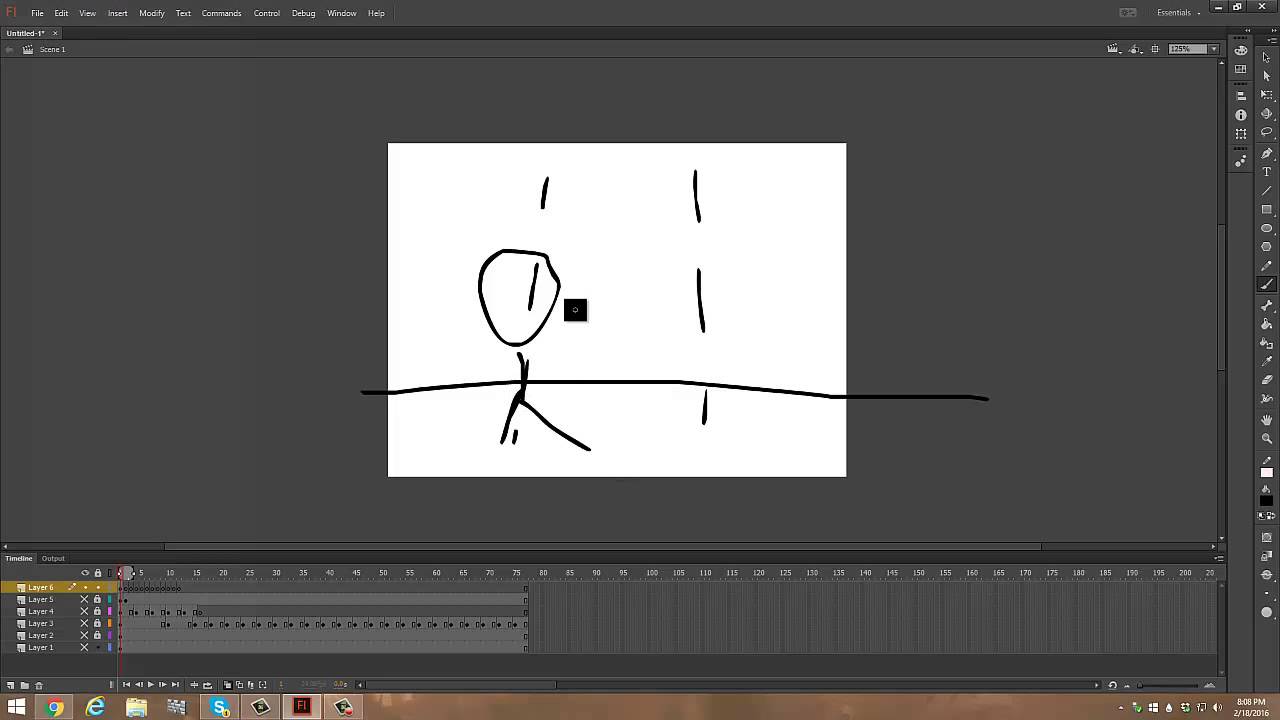Open the Essentials workspace dropdown

[x=1178, y=13]
